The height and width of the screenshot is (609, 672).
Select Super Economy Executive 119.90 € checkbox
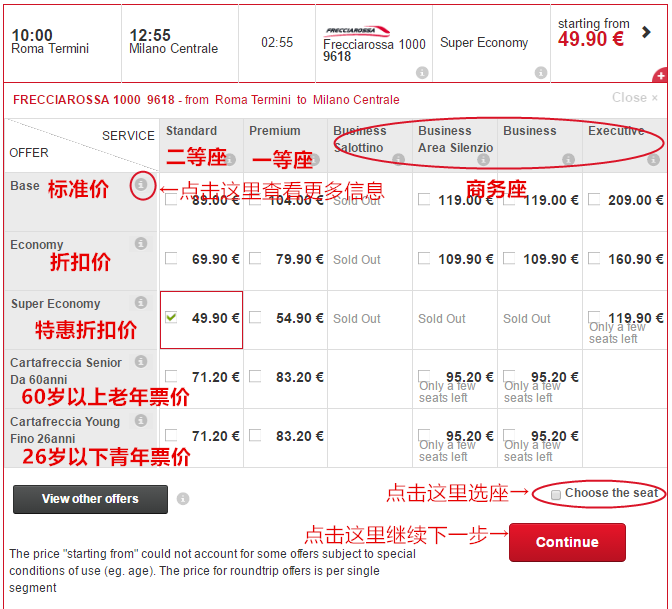[x=594, y=318]
